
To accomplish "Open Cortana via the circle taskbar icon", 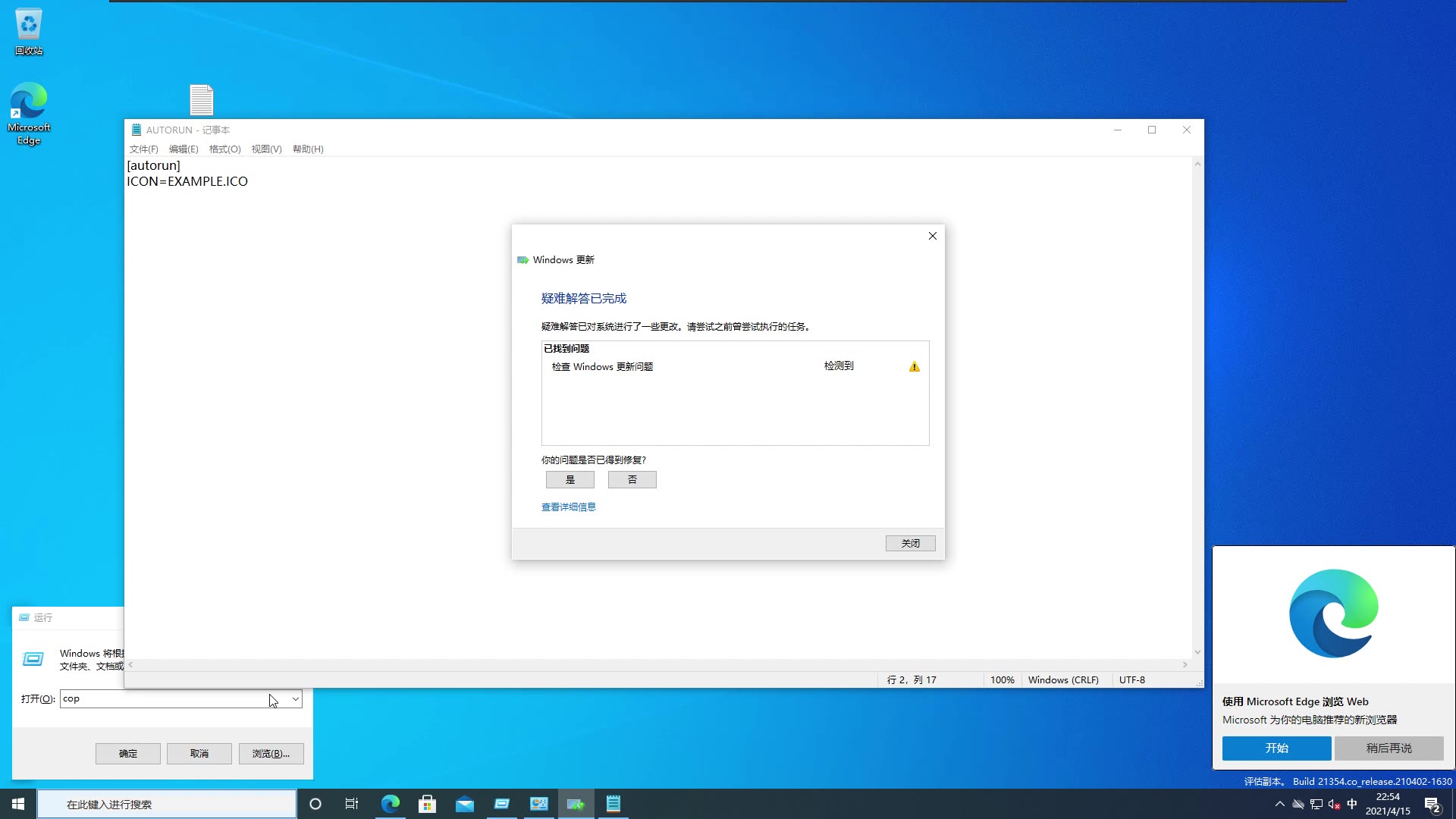I will [315, 803].
